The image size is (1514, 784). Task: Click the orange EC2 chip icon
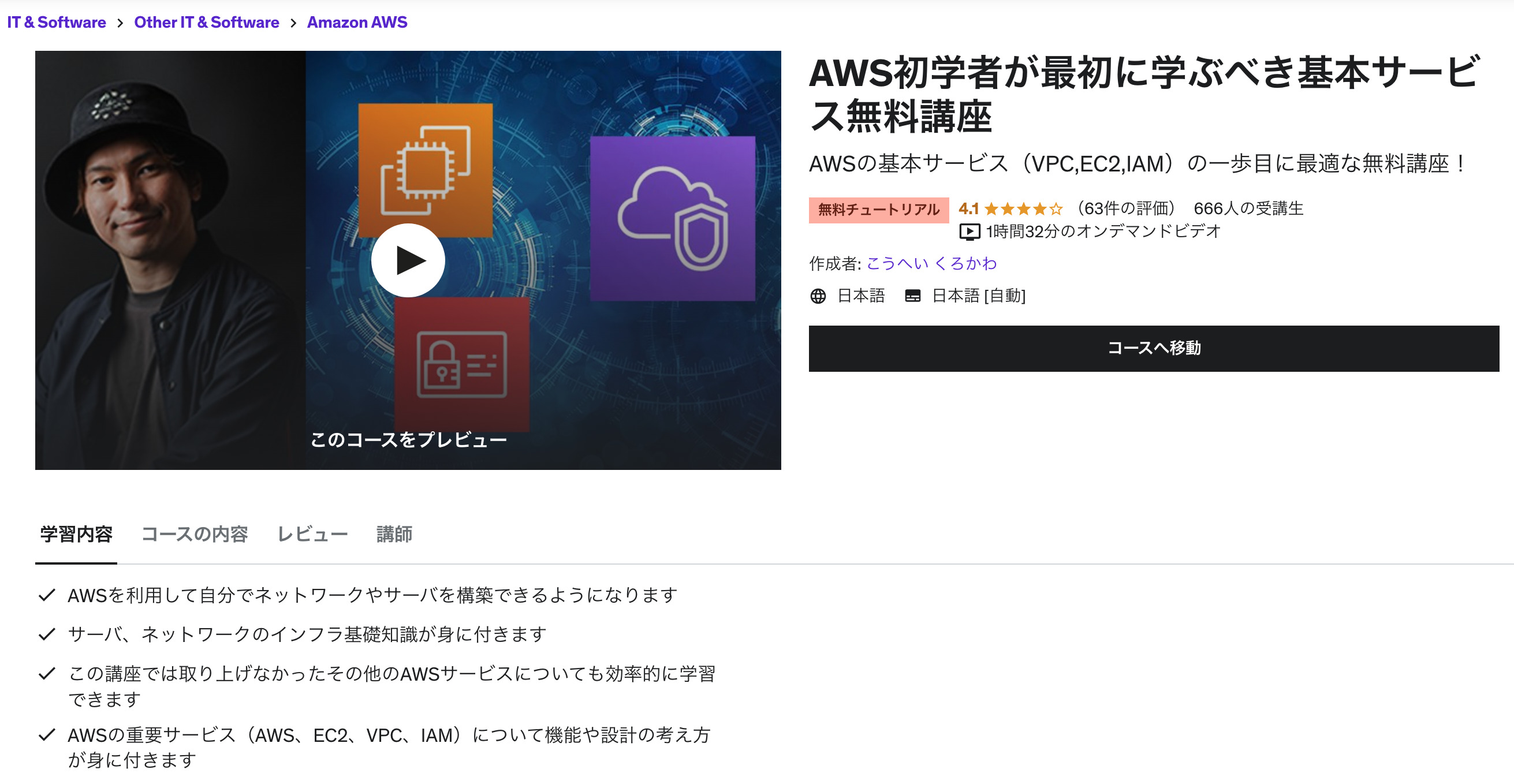pyautogui.click(x=426, y=170)
